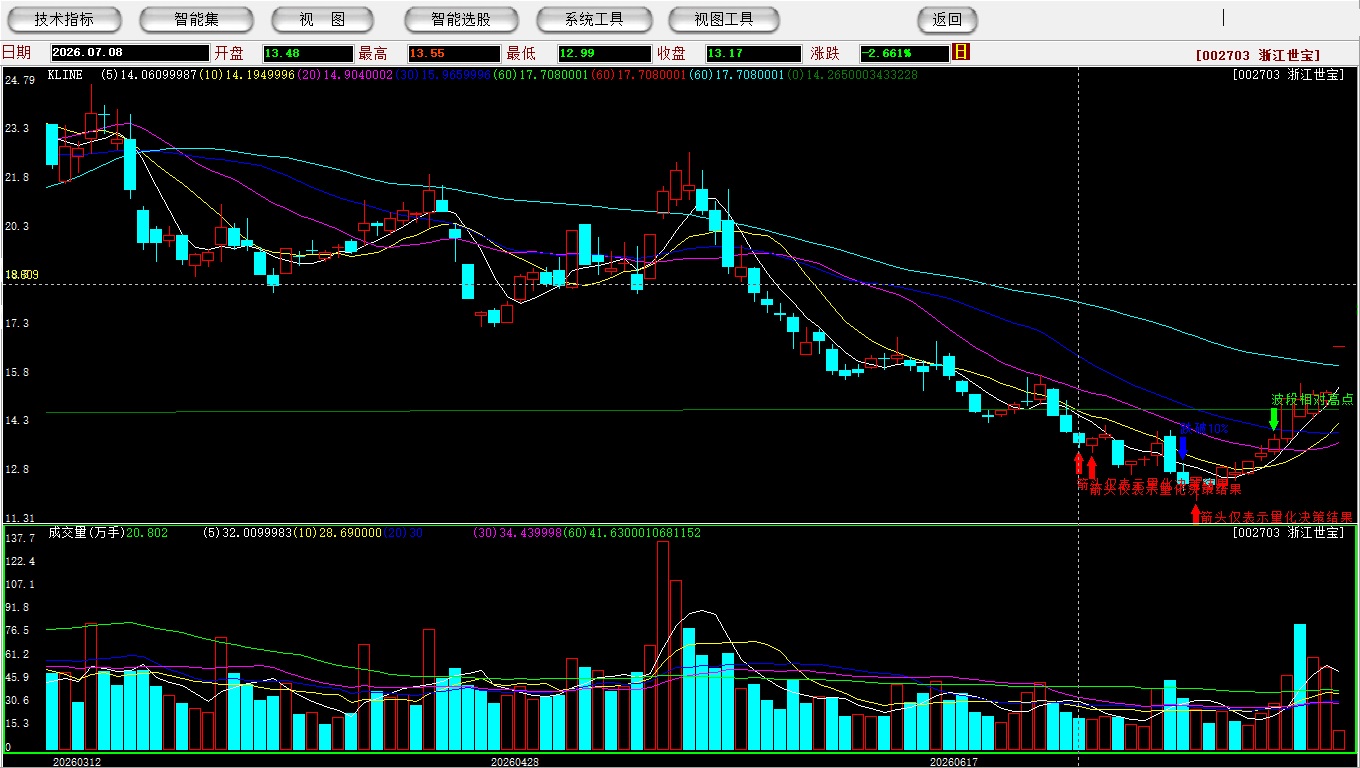
Task: Click the bottom red arrow beside 箭头仅表示量化决策结果
Action: [1195, 515]
